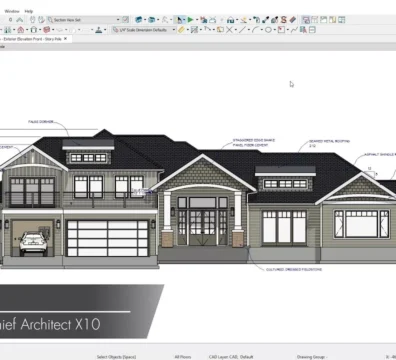Select the arrow Select Objects tool

tap(179, 20)
